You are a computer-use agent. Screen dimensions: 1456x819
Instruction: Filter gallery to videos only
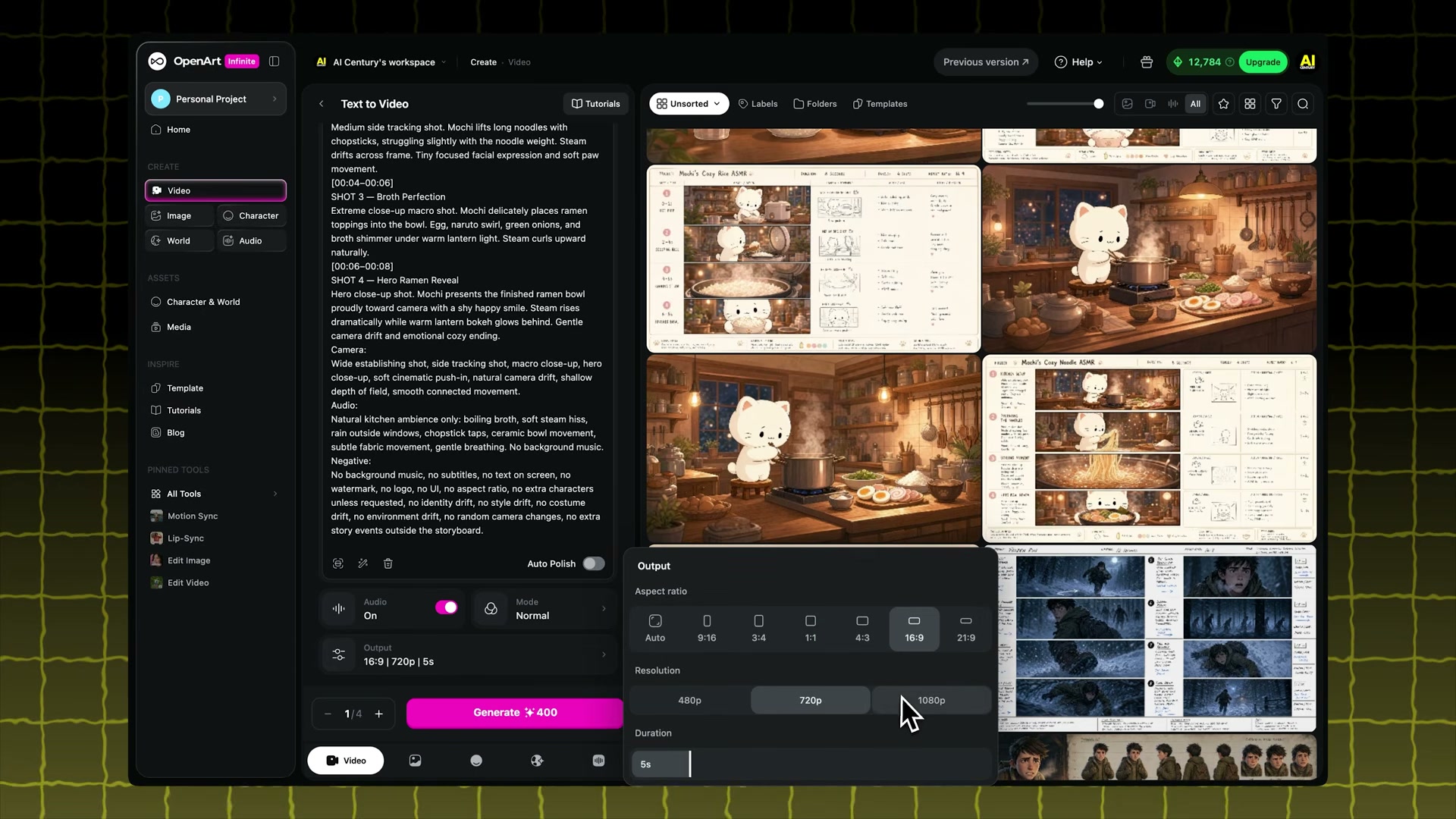pos(1150,104)
